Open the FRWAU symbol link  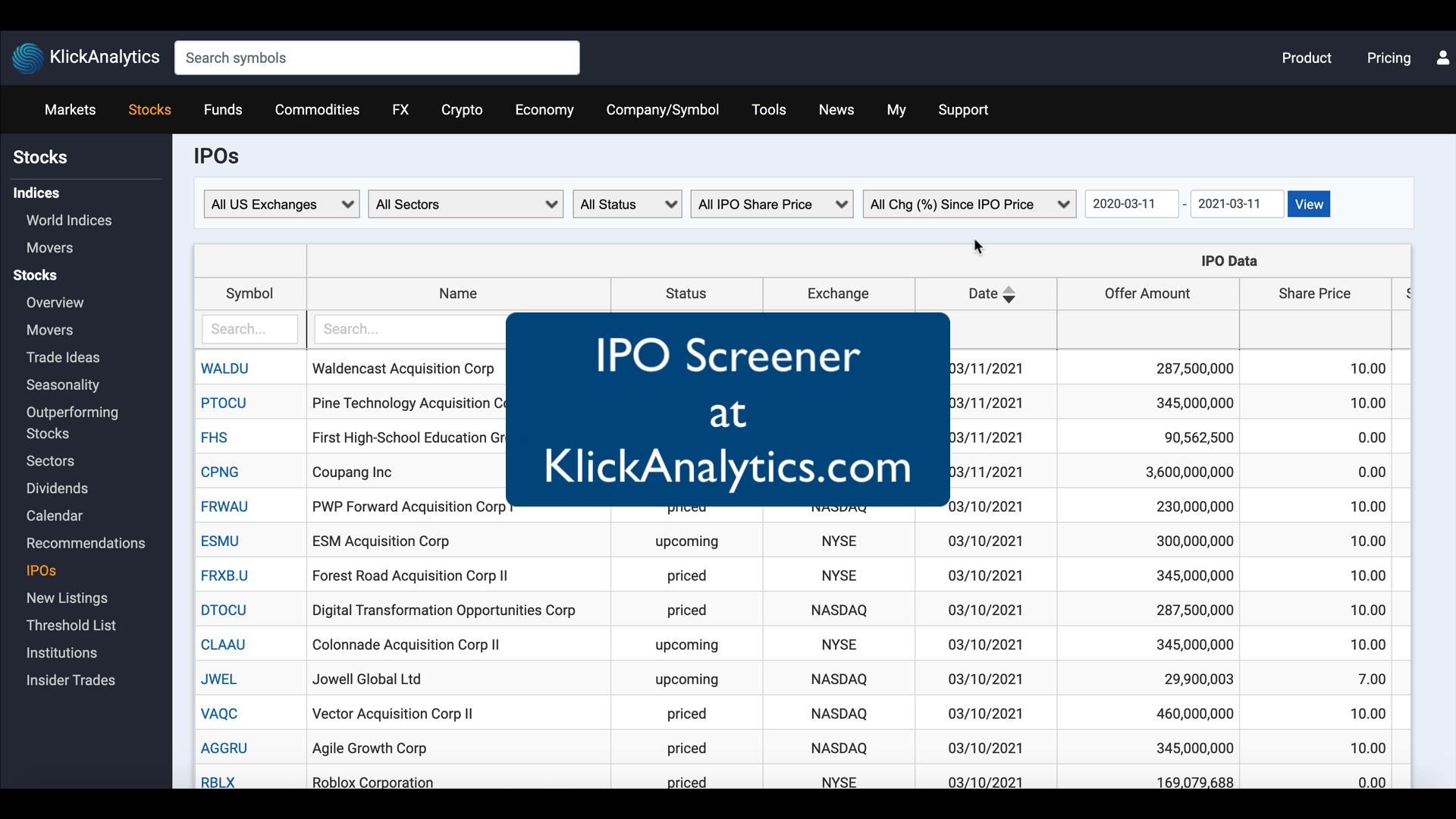[224, 507]
